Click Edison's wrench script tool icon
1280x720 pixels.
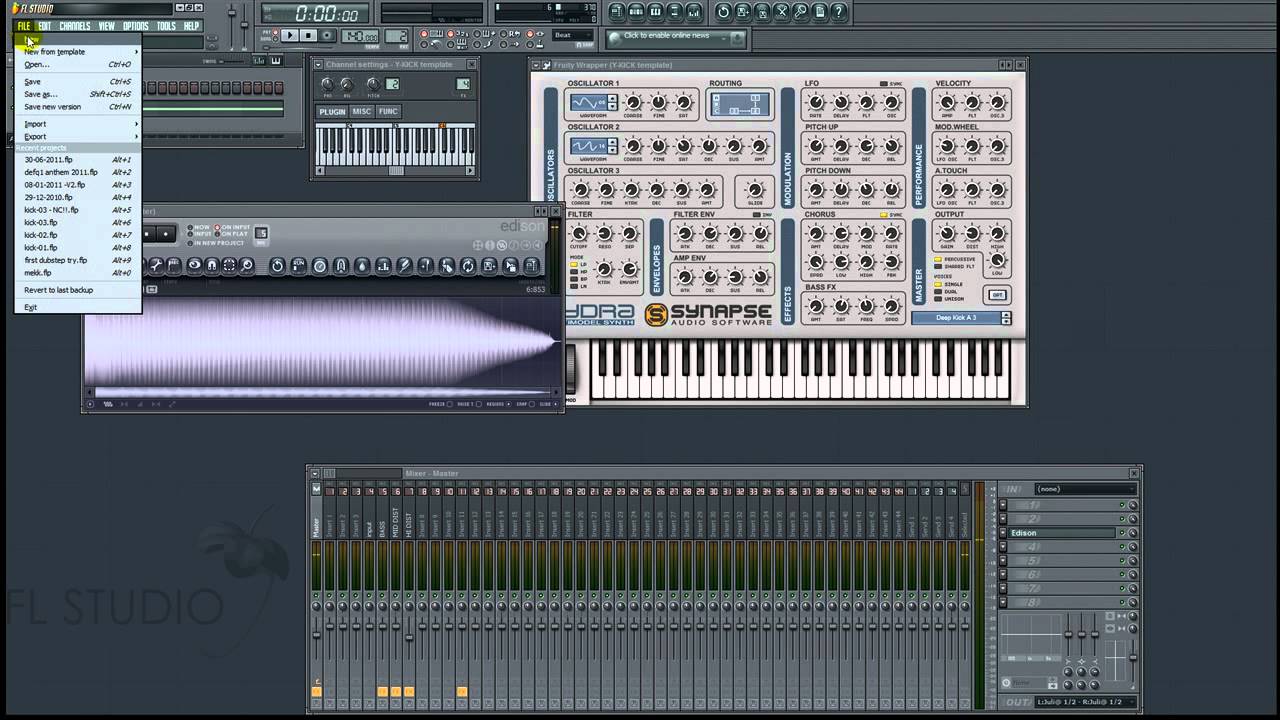pyautogui.click(x=156, y=266)
